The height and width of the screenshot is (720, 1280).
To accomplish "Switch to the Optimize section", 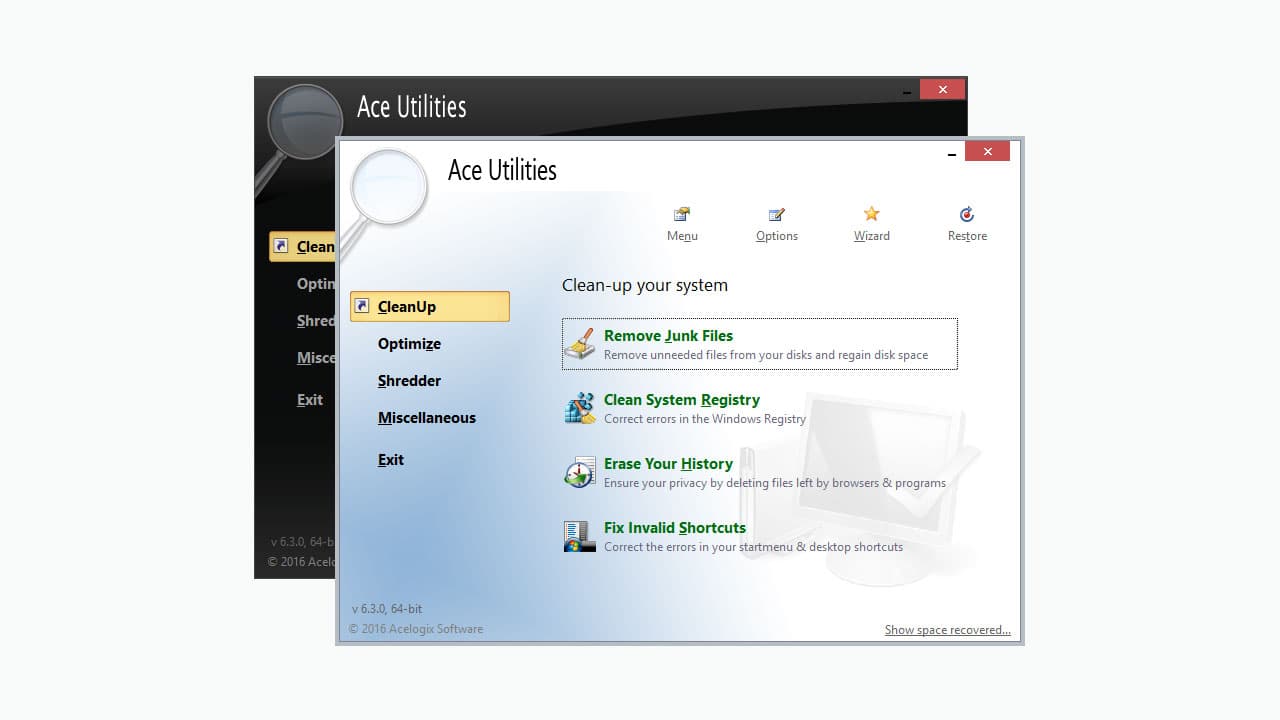I will (x=409, y=343).
